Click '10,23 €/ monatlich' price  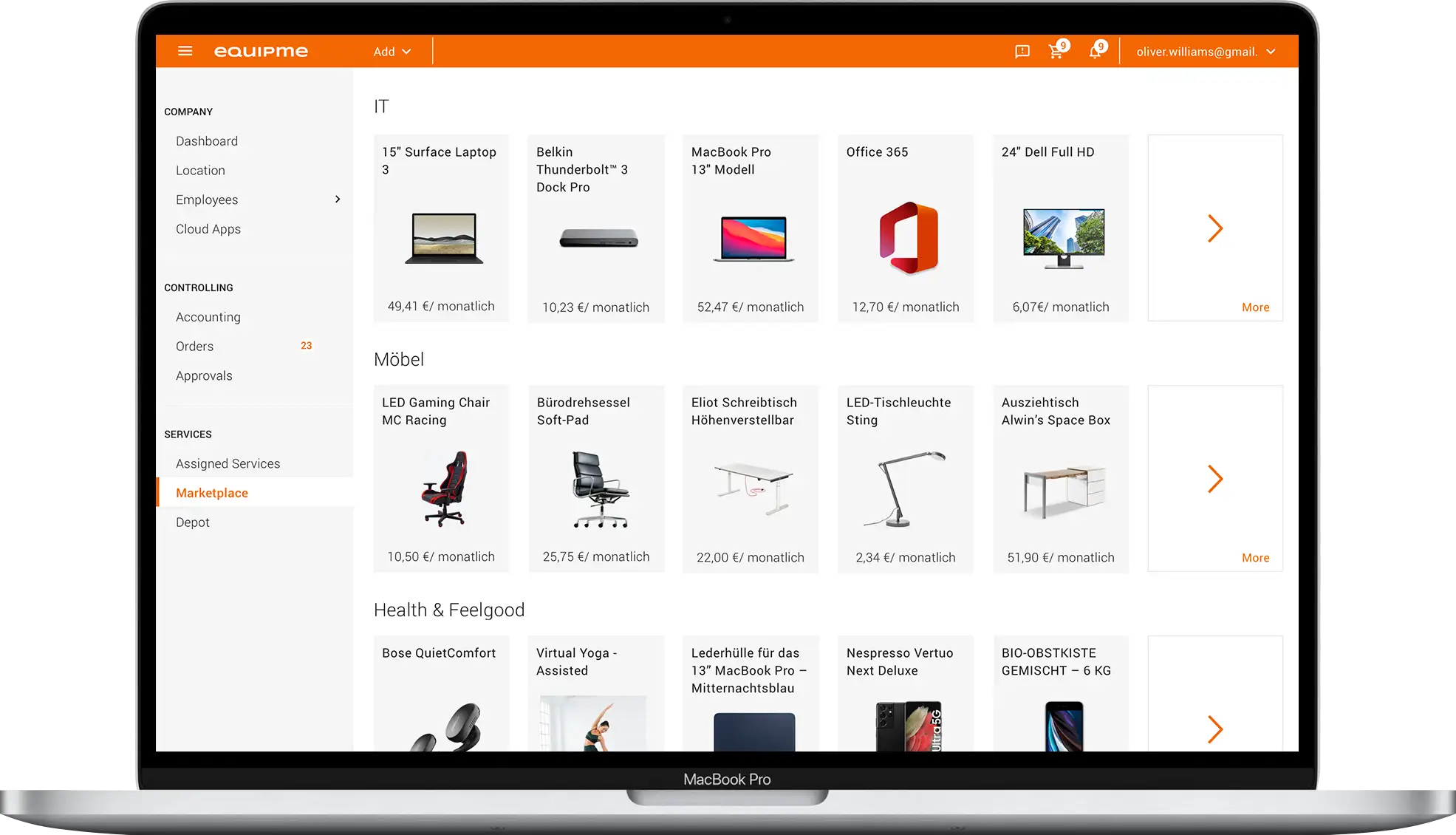click(595, 307)
